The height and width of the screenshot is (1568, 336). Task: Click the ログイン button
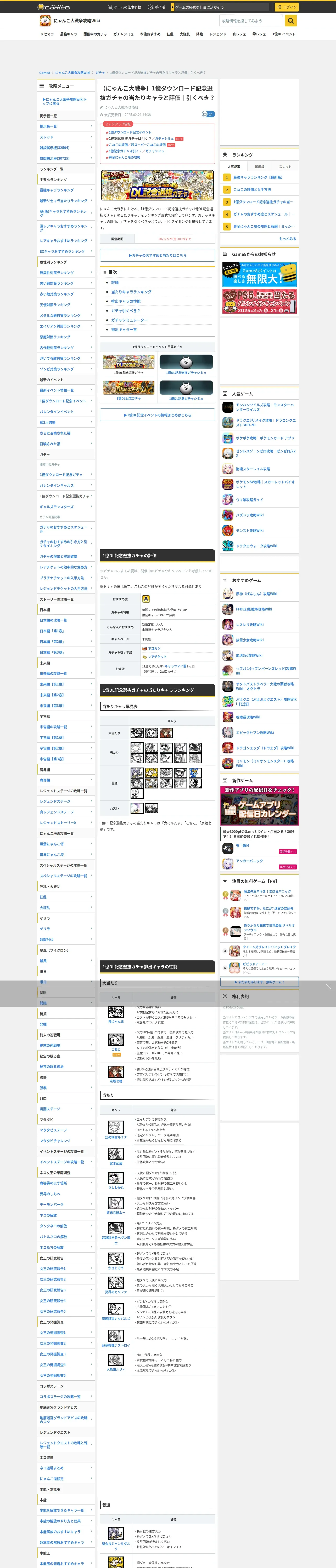(286, 7)
